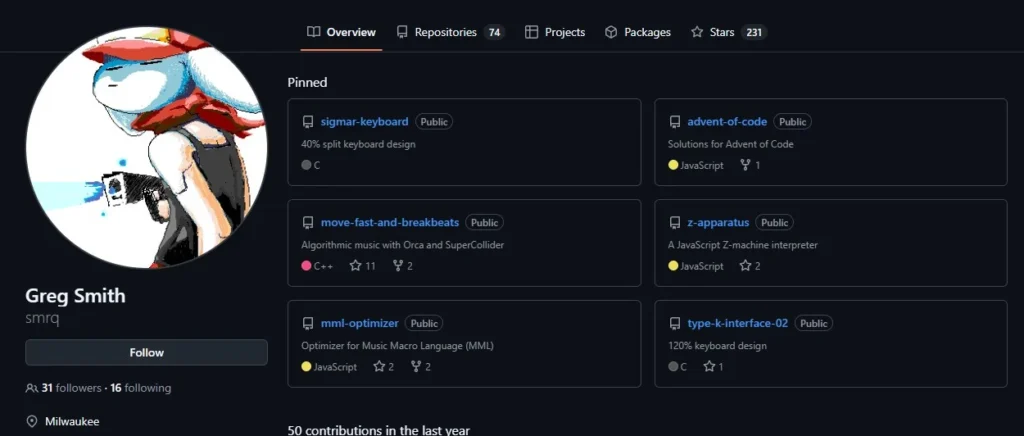
Task: Click the Packages cube icon
Action: pos(611,32)
